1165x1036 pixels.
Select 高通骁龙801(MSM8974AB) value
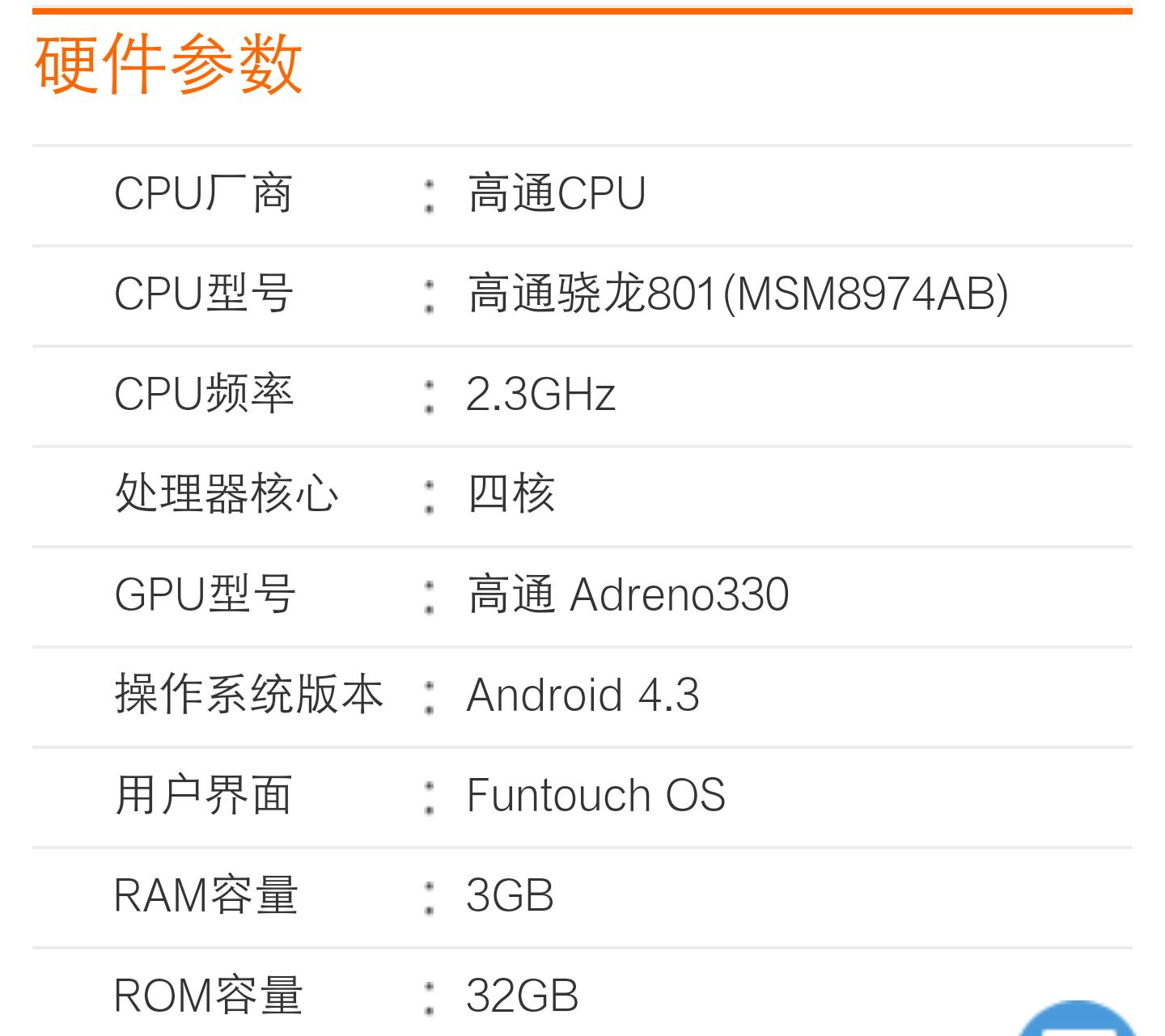coord(738,294)
